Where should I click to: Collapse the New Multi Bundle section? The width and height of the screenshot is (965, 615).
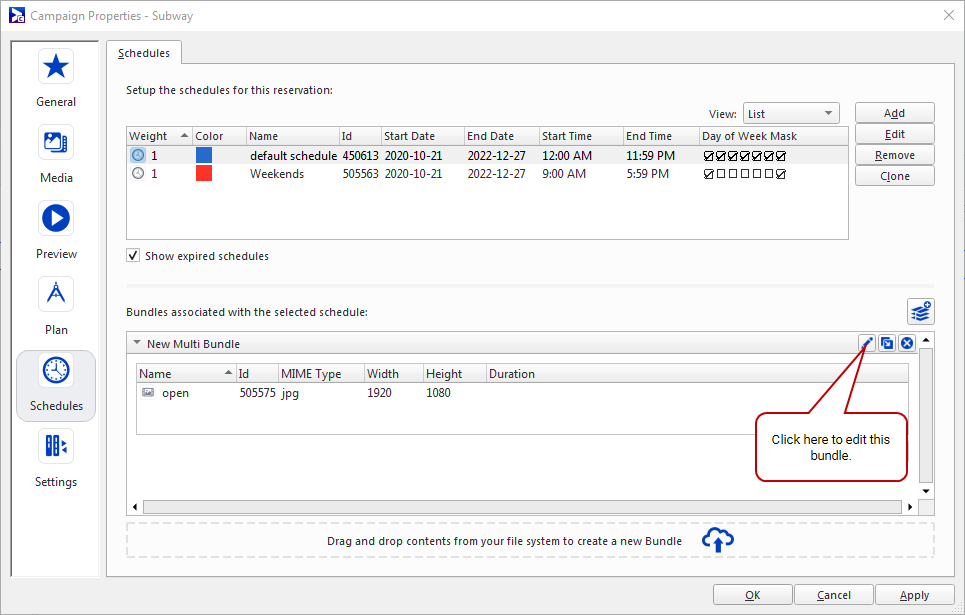(137, 344)
